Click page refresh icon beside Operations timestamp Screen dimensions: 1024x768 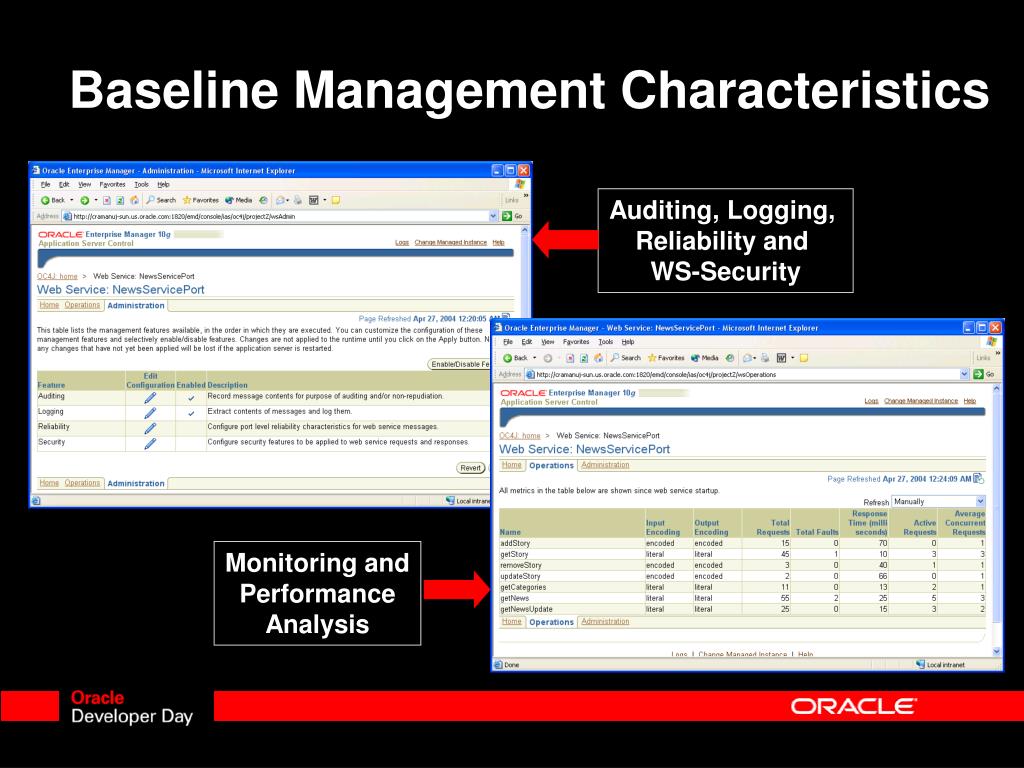[978, 479]
